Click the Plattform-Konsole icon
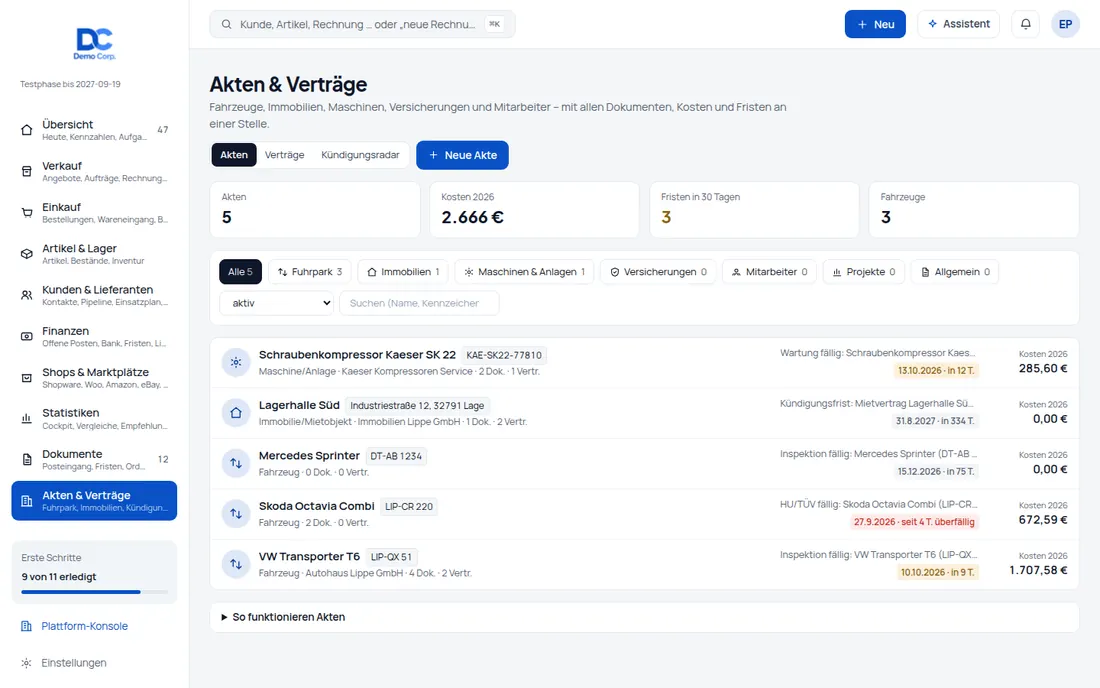 26,626
